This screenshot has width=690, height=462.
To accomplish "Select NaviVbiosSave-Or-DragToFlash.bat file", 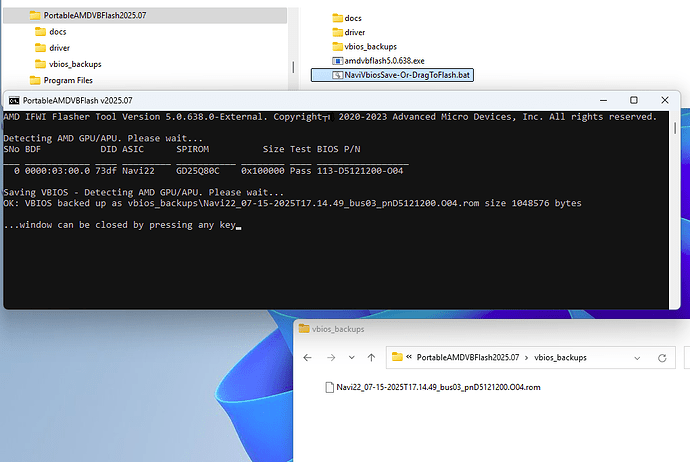I will [x=392, y=75].
